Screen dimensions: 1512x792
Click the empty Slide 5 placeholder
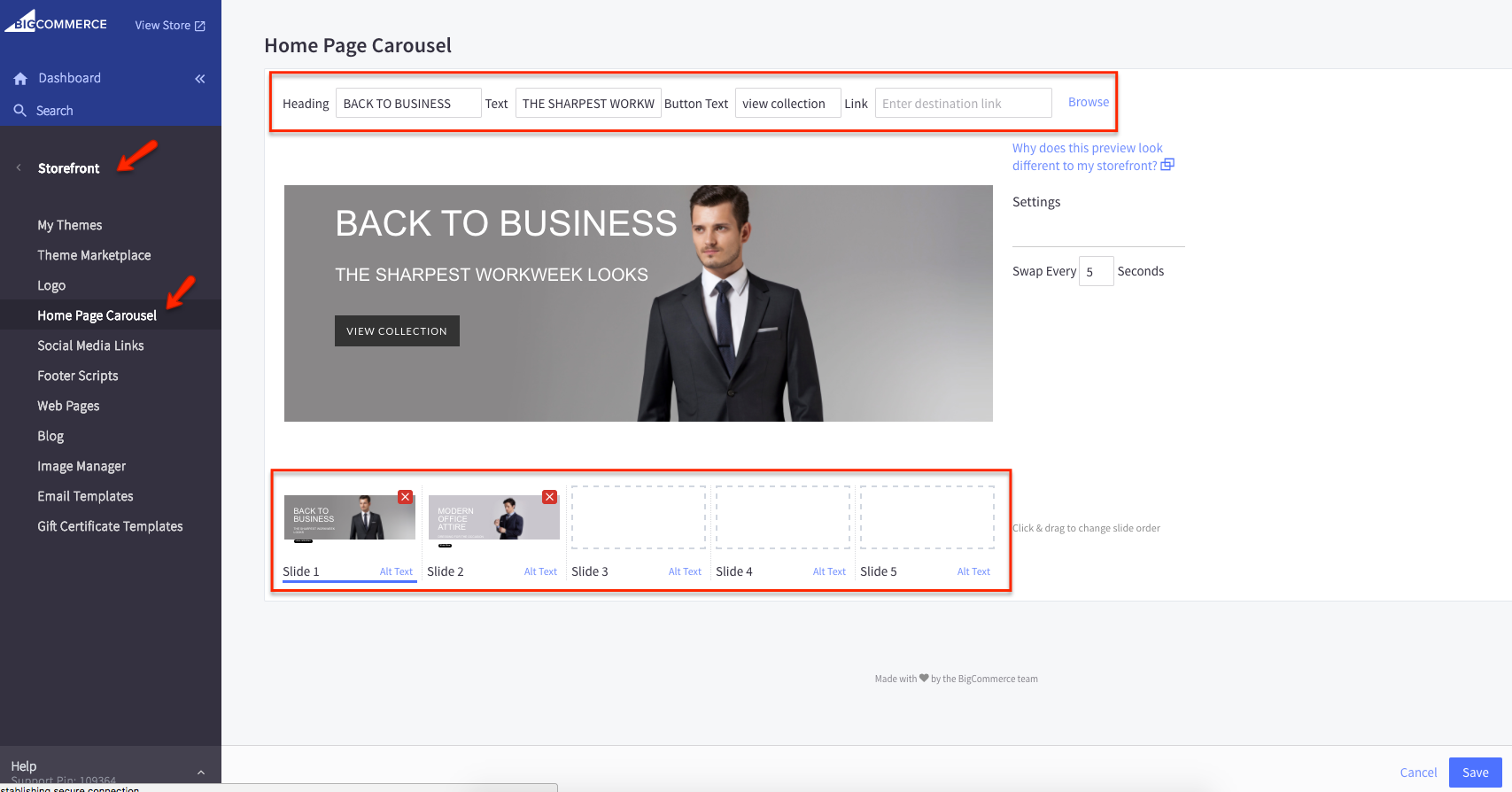[x=927, y=517]
